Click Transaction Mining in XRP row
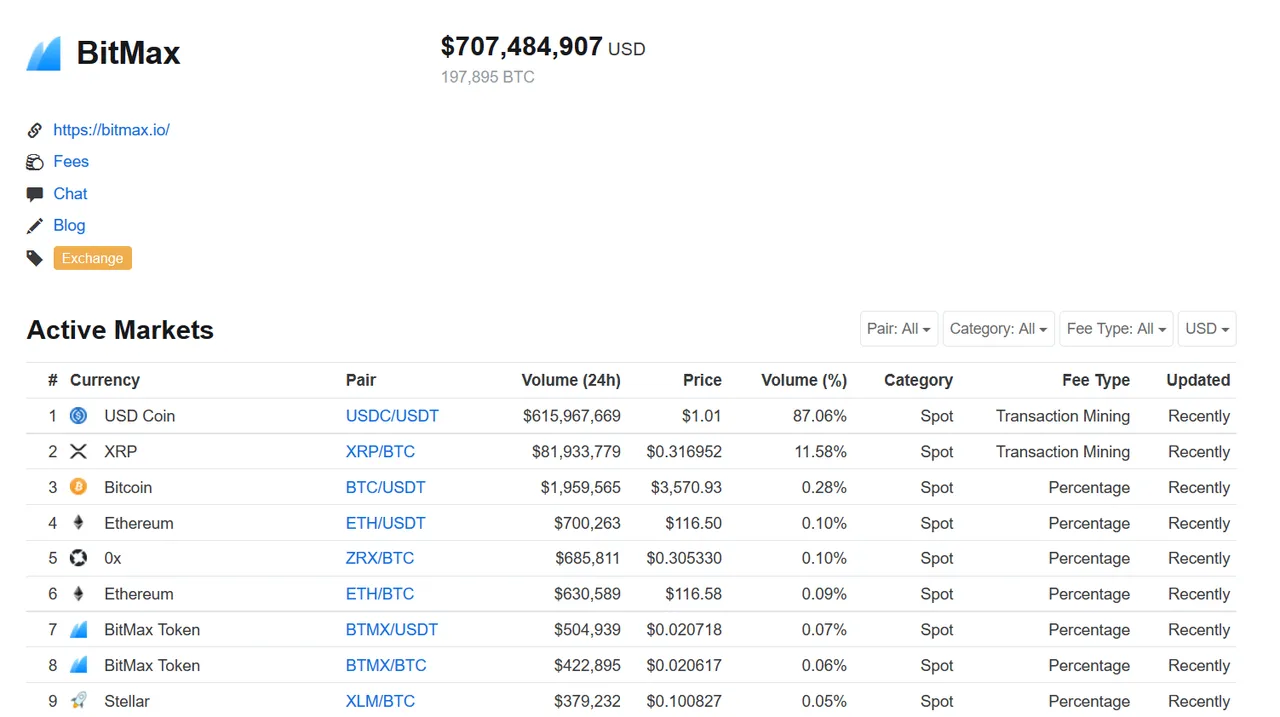The height and width of the screenshot is (717, 1280). point(1063,452)
